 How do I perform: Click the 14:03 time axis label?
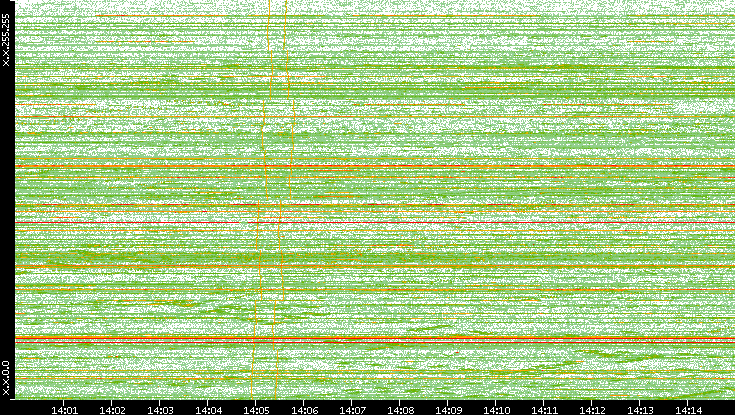160,410
